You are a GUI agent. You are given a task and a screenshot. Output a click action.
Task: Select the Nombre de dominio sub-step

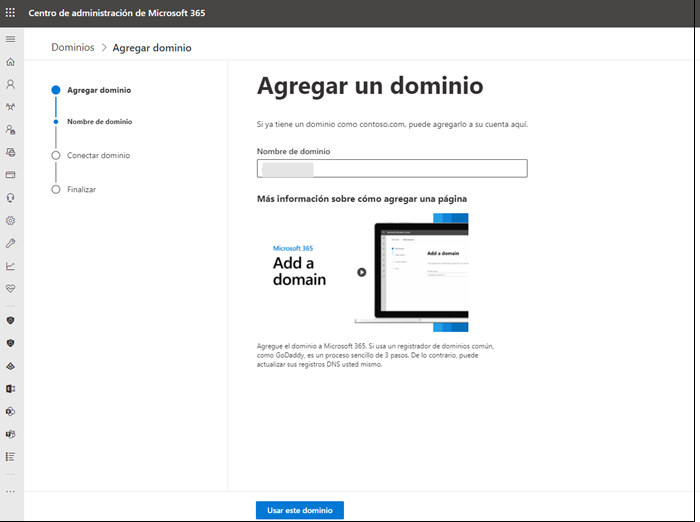pos(94,121)
